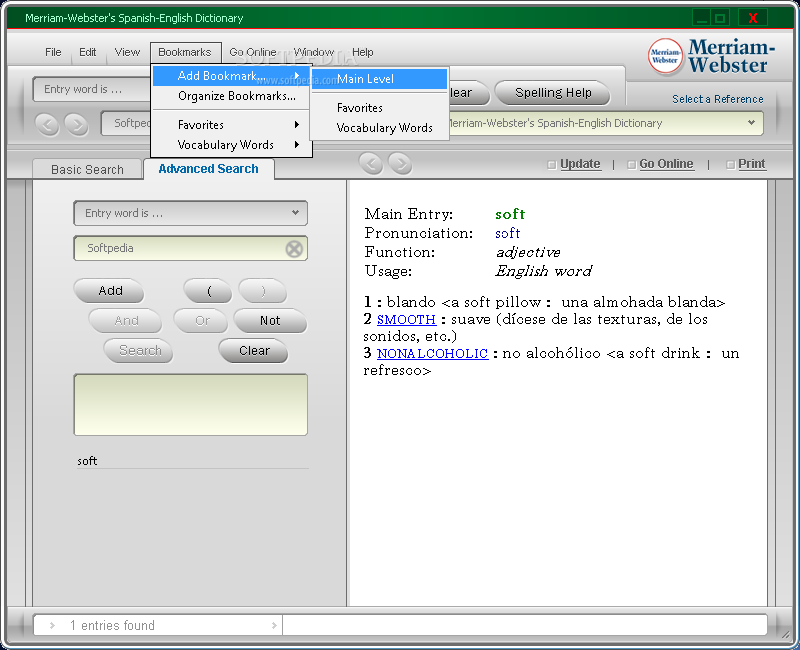Click the Merriam-Webster logo

point(711,56)
